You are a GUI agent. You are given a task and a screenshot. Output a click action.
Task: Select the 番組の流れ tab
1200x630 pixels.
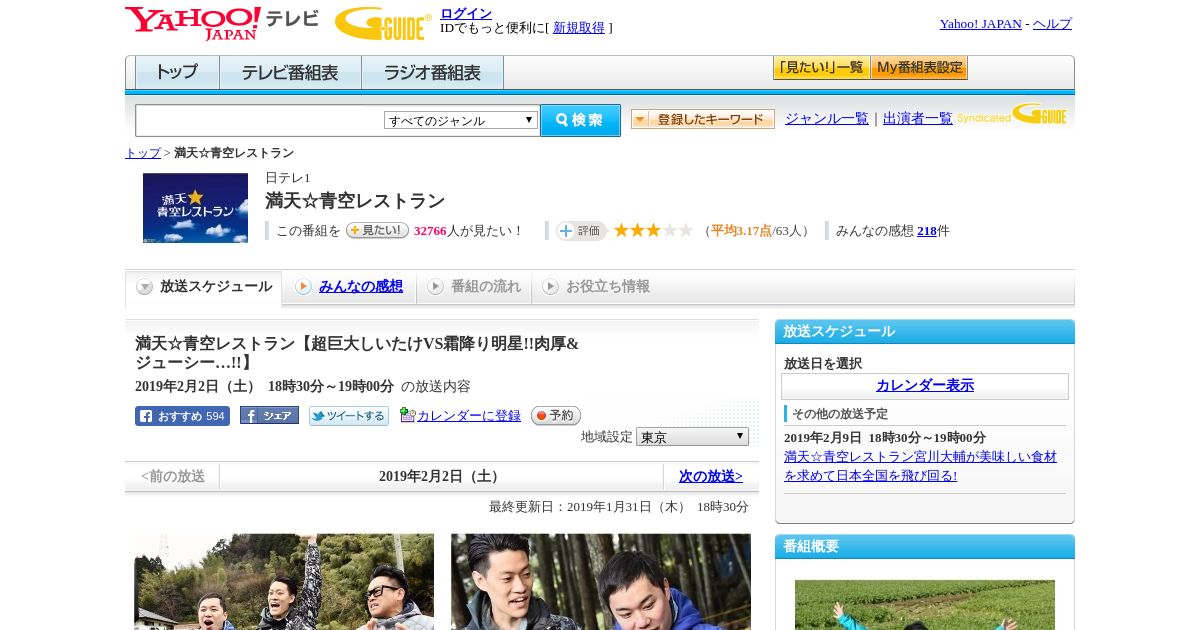474,287
